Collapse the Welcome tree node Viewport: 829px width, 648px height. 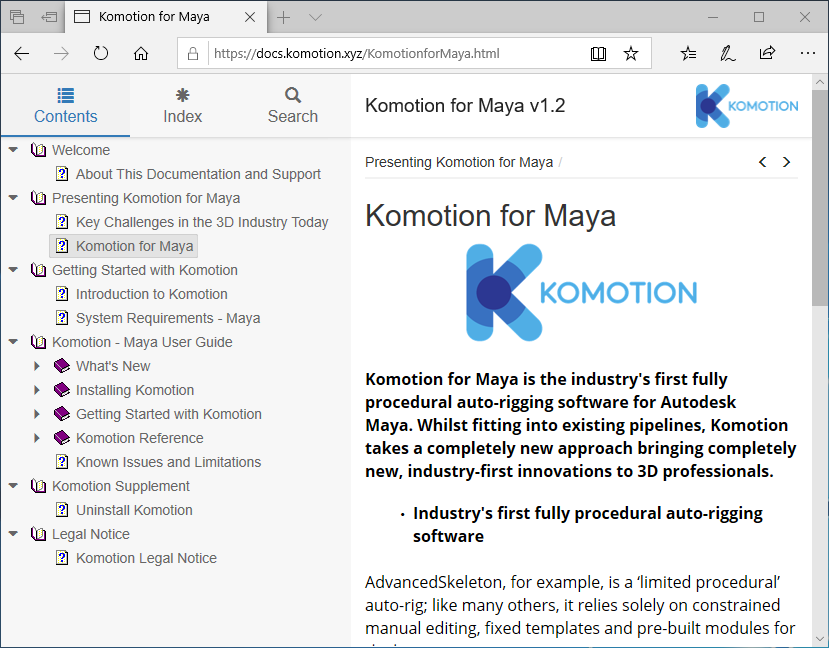tap(14, 150)
